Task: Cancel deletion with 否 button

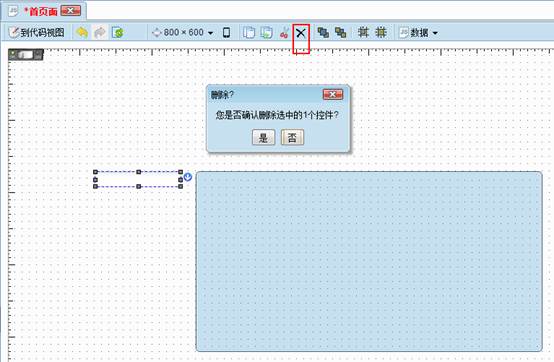Action: 292,137
